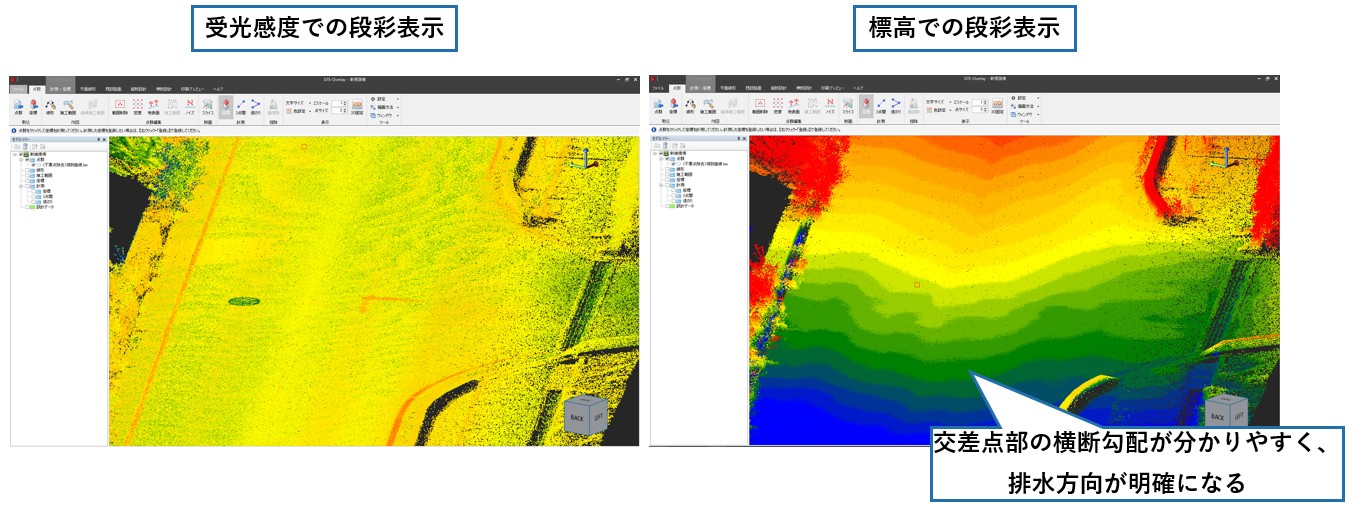
Task: Click the 地表面 tool in the elevation window
Action: click(x=793, y=105)
